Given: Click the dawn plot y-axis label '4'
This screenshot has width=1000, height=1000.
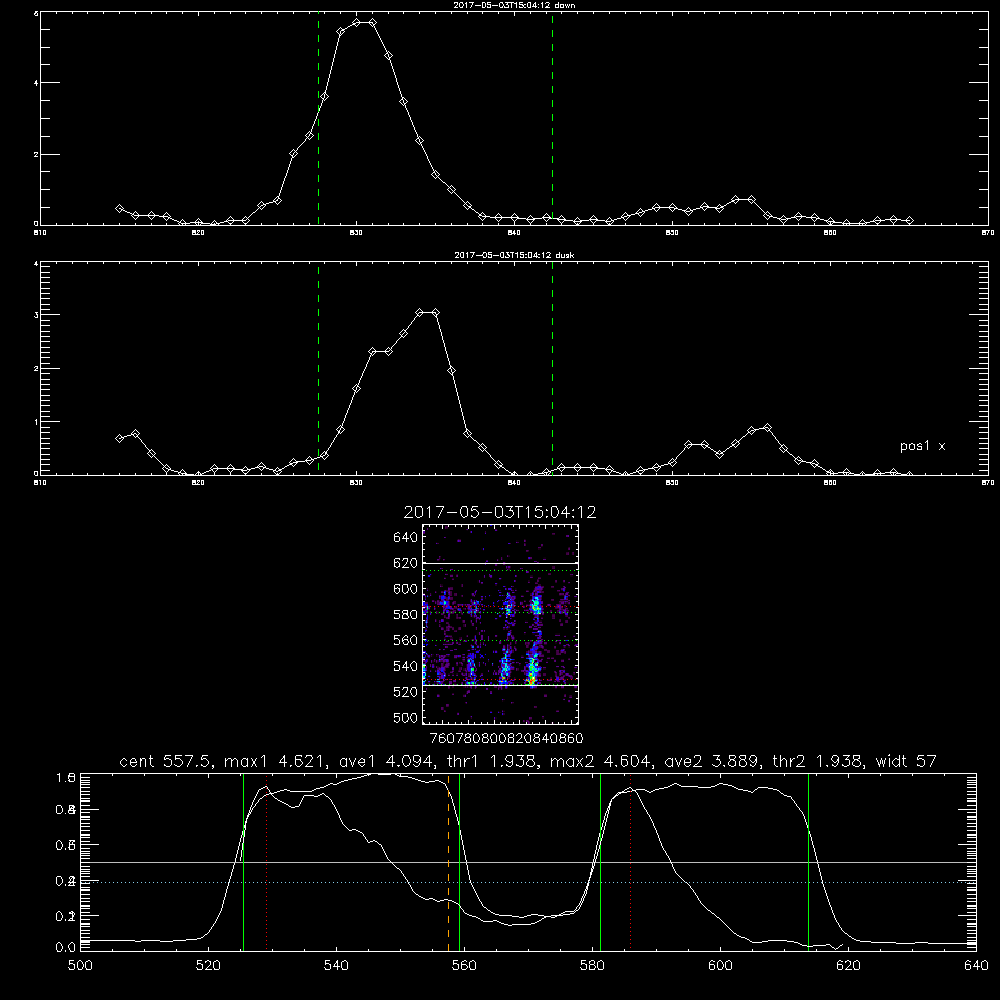Looking at the screenshot, I should pos(36,83).
